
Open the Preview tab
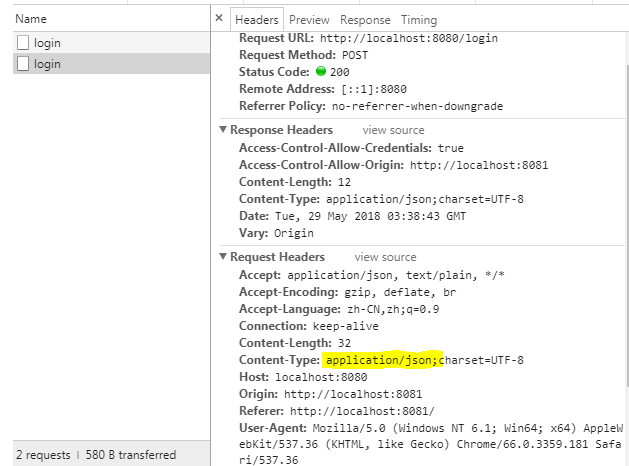pyautogui.click(x=309, y=20)
